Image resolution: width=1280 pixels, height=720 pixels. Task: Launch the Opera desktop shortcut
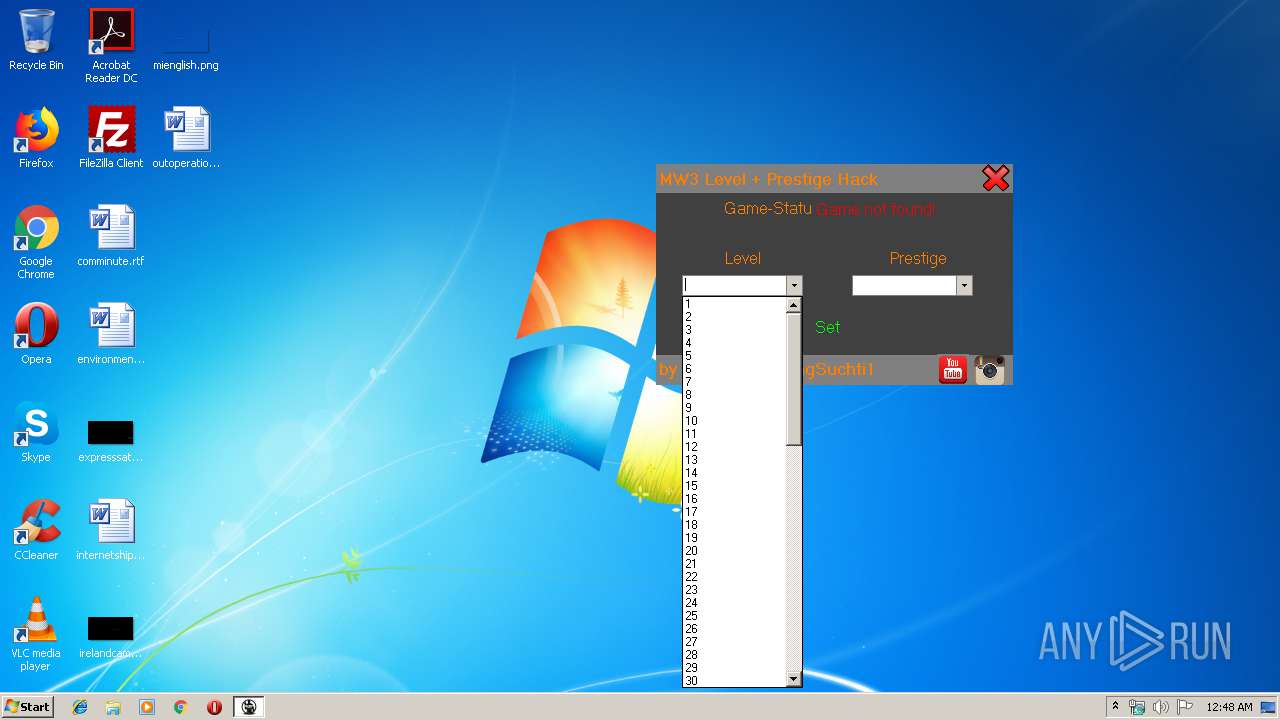coord(36,334)
